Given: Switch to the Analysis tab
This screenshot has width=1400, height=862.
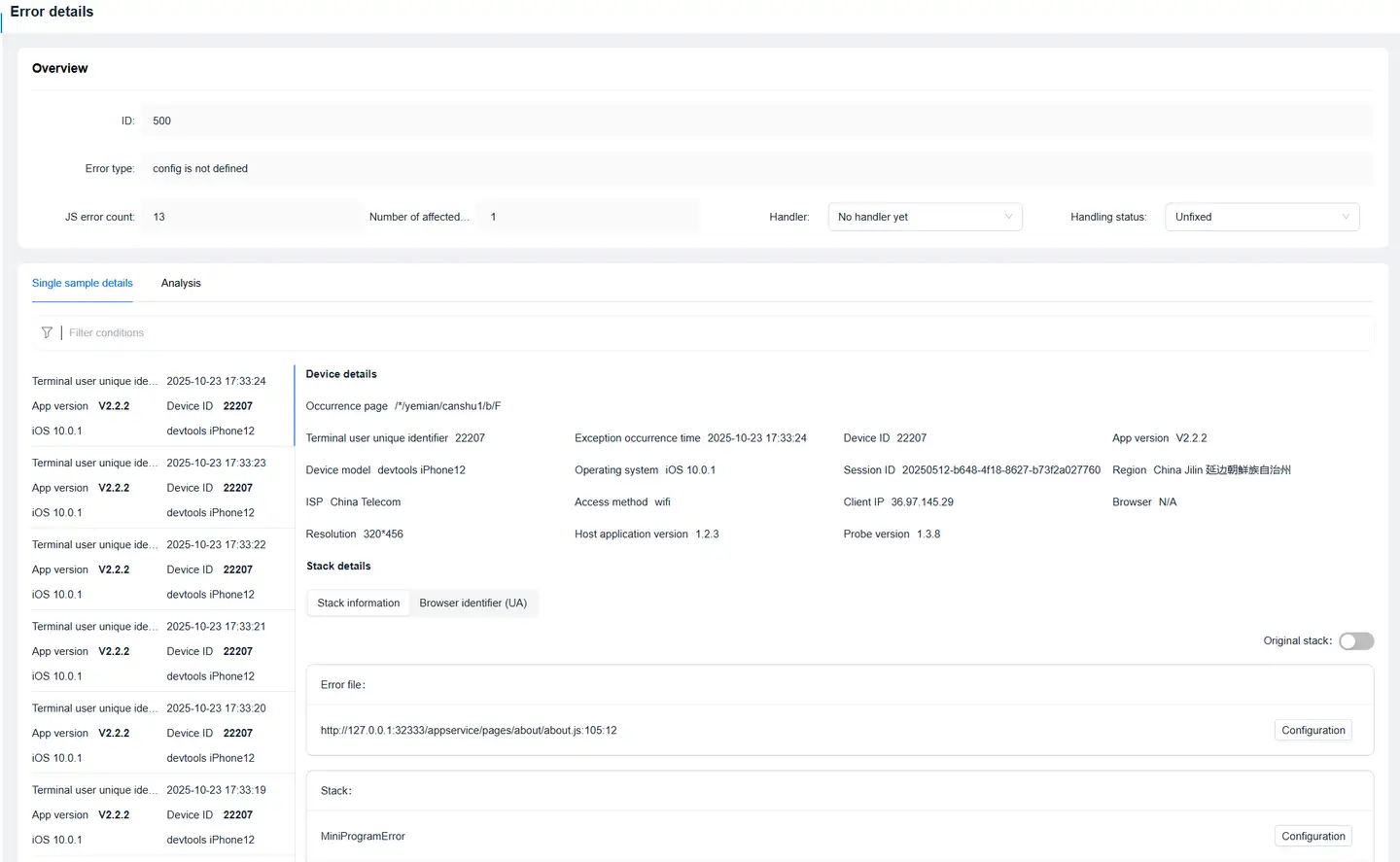Looking at the screenshot, I should click(x=181, y=284).
